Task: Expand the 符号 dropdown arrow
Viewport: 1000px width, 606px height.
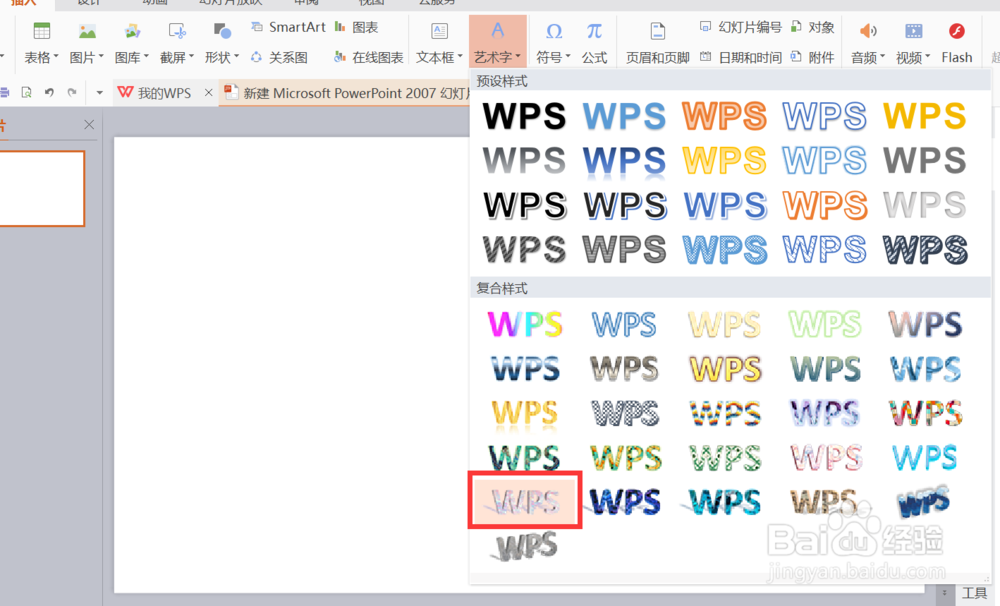Action: 568,57
